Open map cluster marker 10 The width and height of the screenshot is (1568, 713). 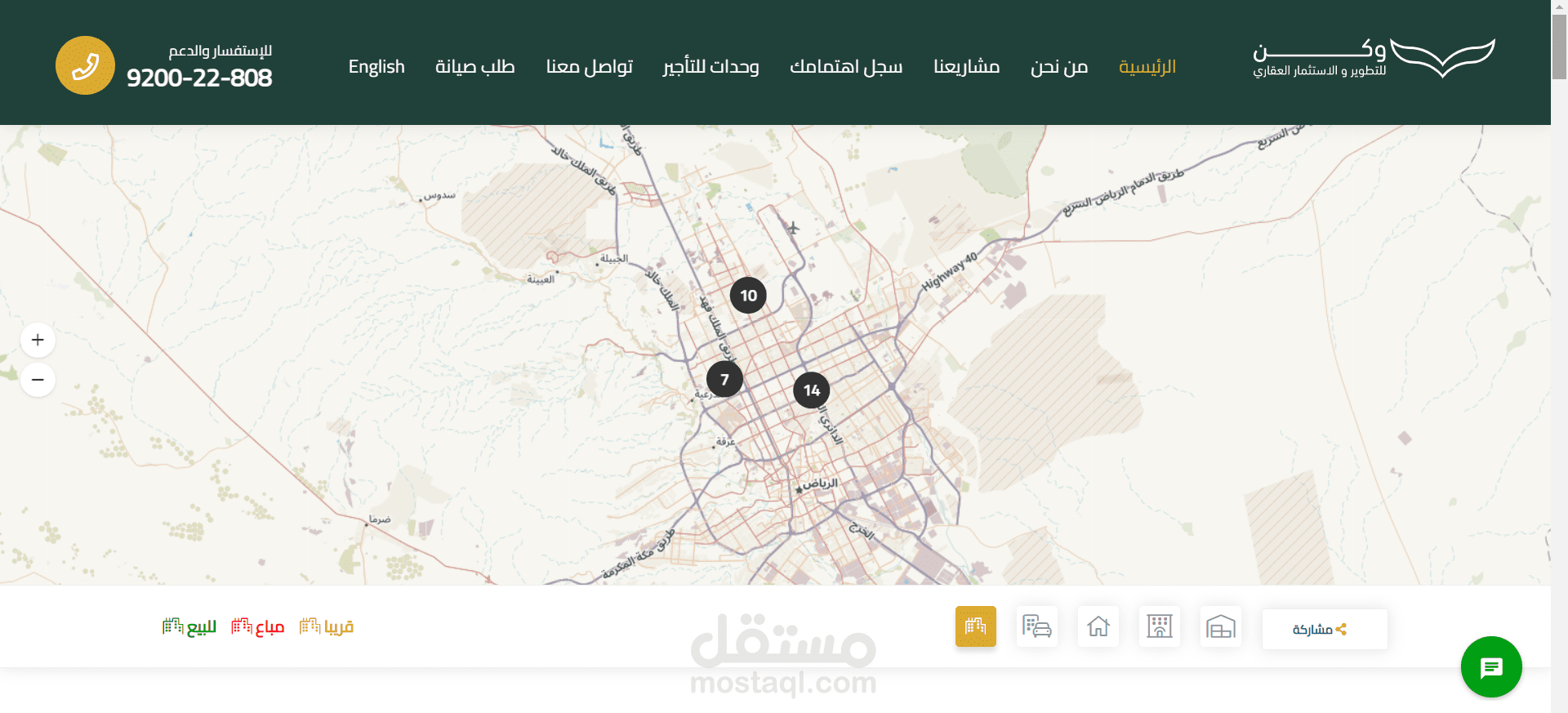point(748,296)
